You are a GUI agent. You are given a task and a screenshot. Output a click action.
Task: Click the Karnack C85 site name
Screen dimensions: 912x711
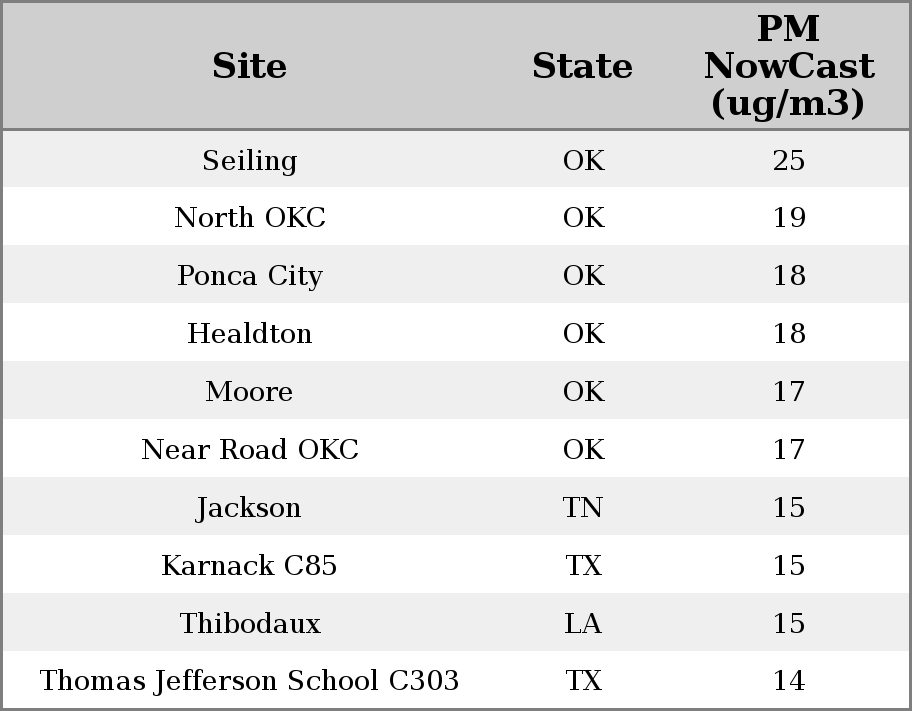pyautogui.click(x=249, y=566)
